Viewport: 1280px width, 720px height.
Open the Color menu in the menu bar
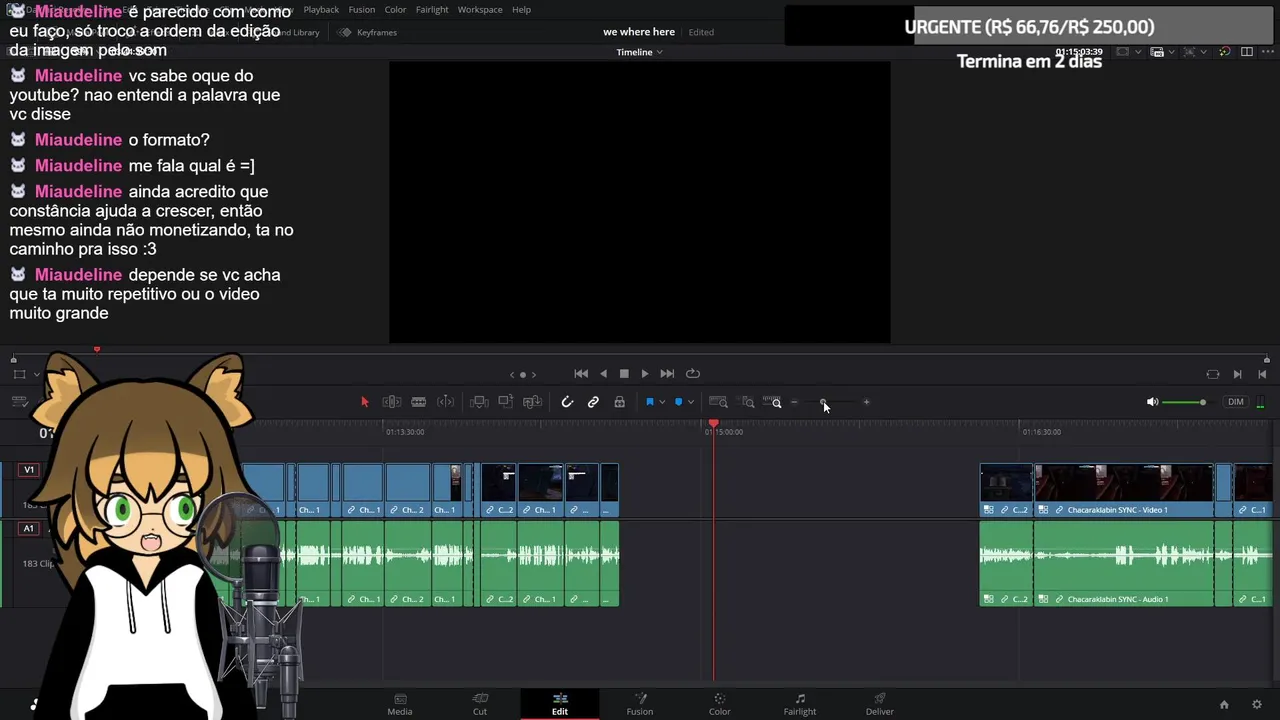(396, 9)
